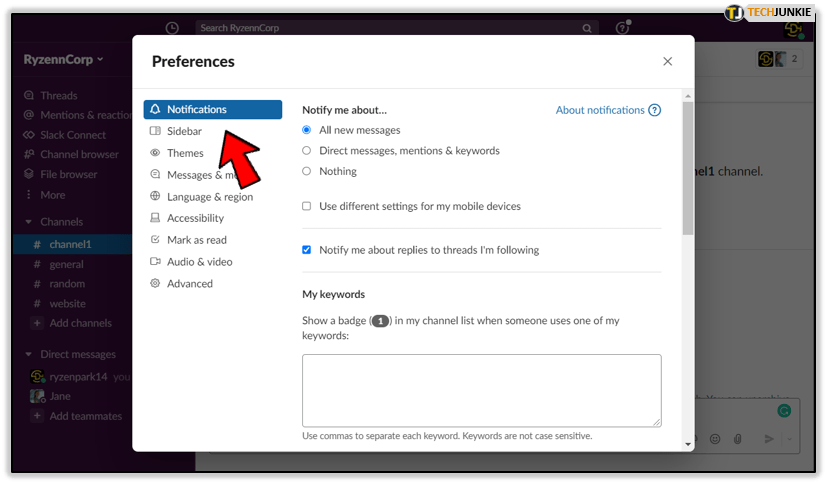This screenshot has width=827, height=484.
Task: Click the attach file paperclip icon
Action: point(737,439)
